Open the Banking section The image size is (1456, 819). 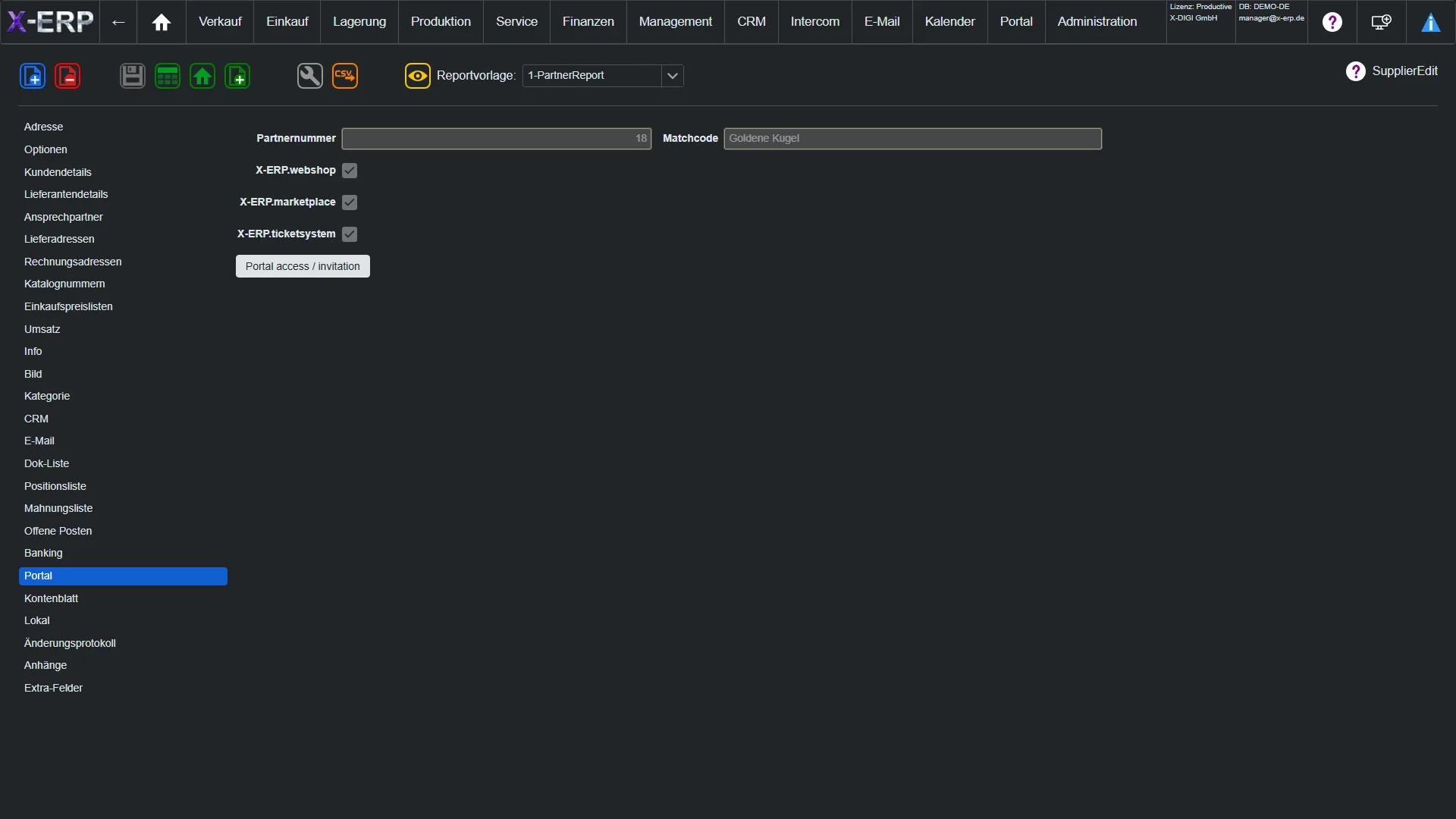pyautogui.click(x=123, y=554)
